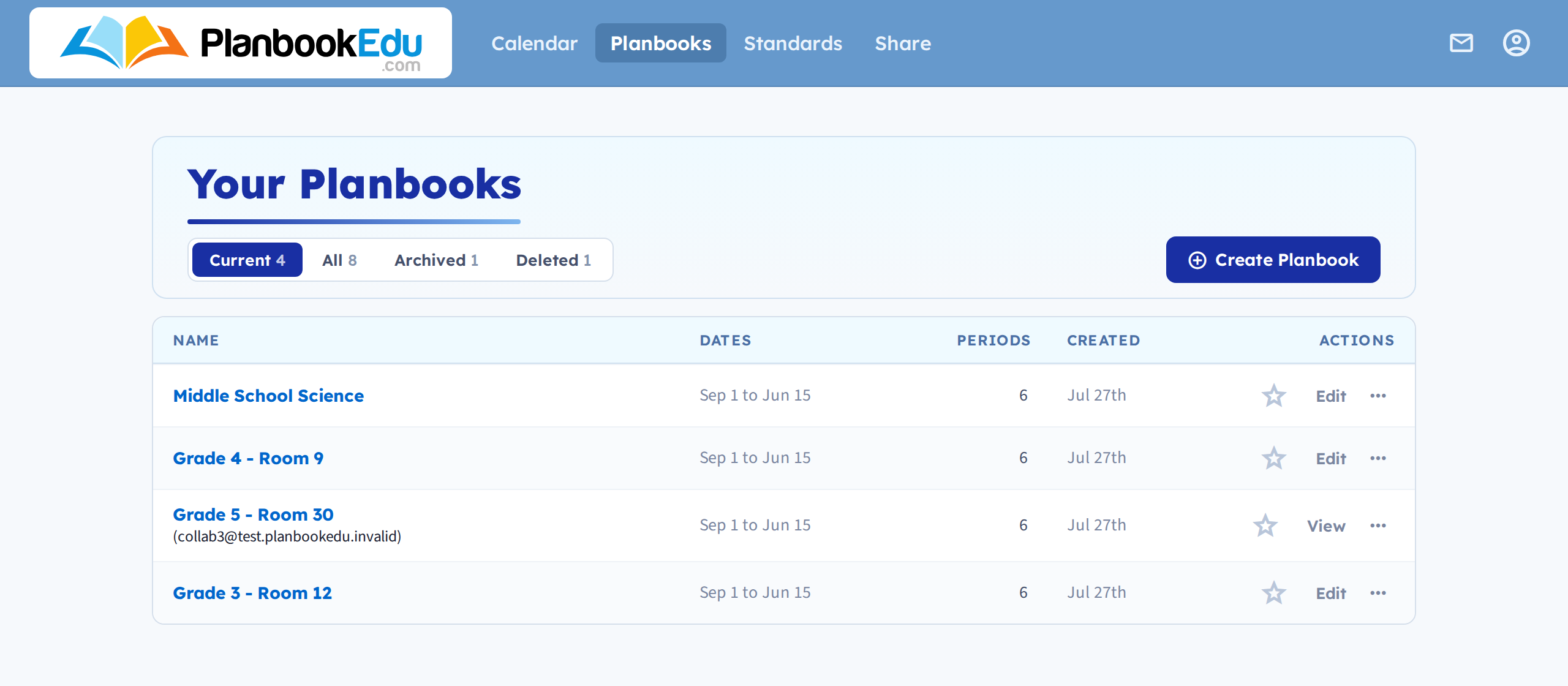The width and height of the screenshot is (1568, 686).
Task: Open more actions for Grade 5 - Room 30
Action: [1378, 526]
